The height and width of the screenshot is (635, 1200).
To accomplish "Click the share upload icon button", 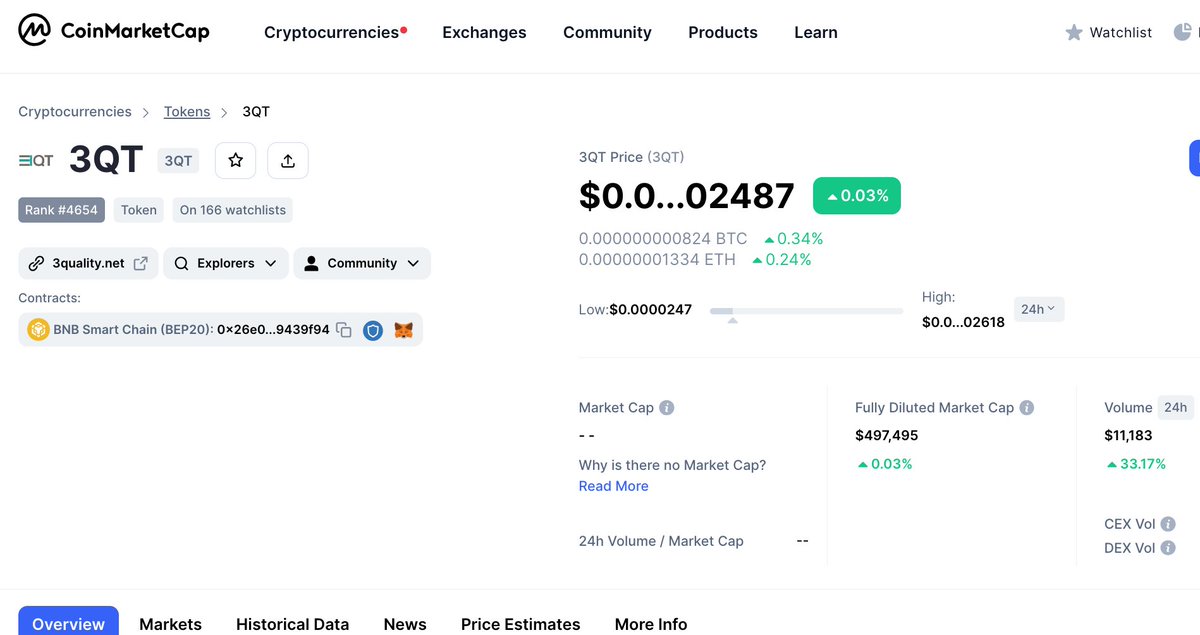I will 288,160.
